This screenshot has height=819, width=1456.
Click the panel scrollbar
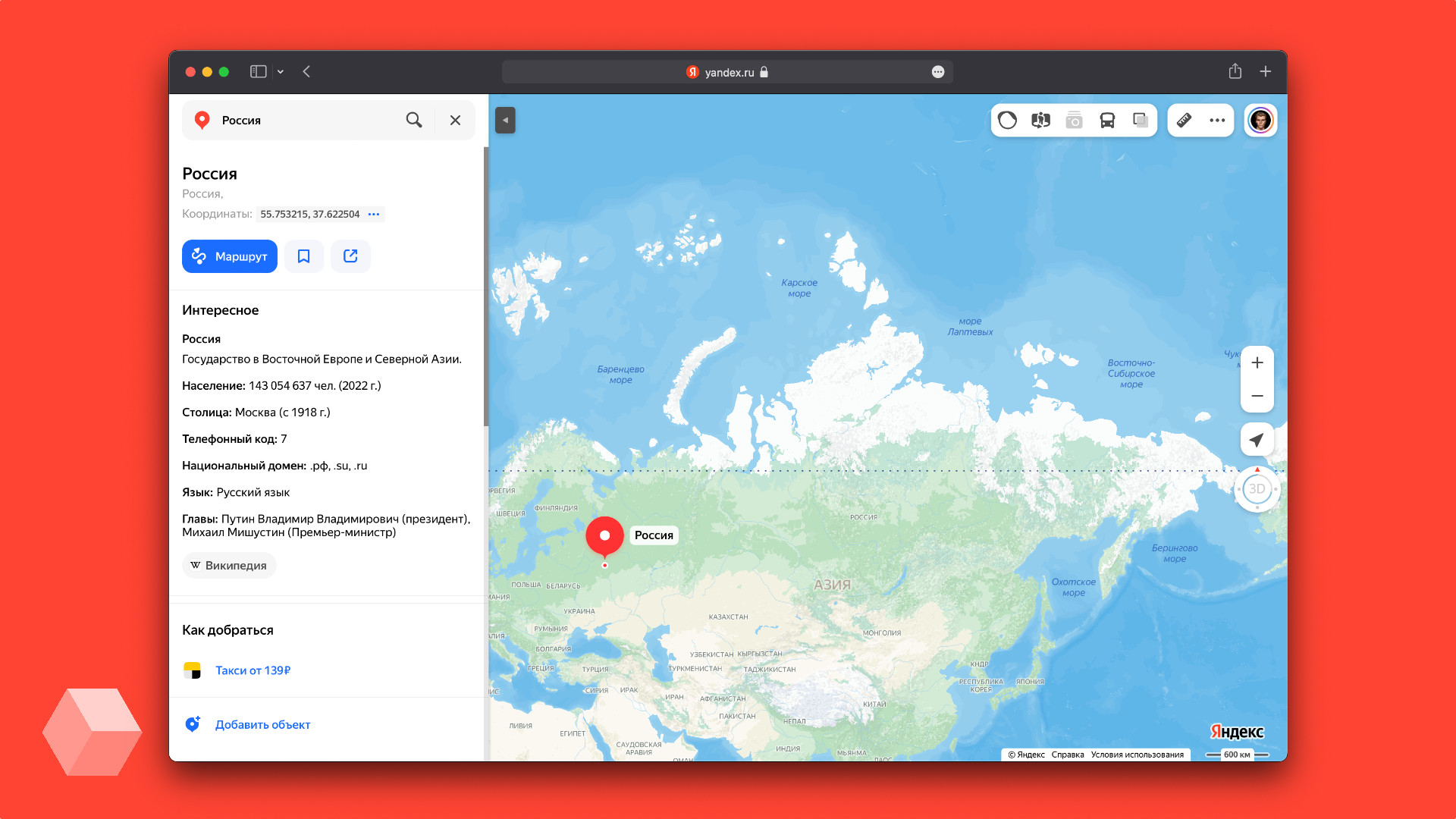pyautogui.click(x=485, y=287)
